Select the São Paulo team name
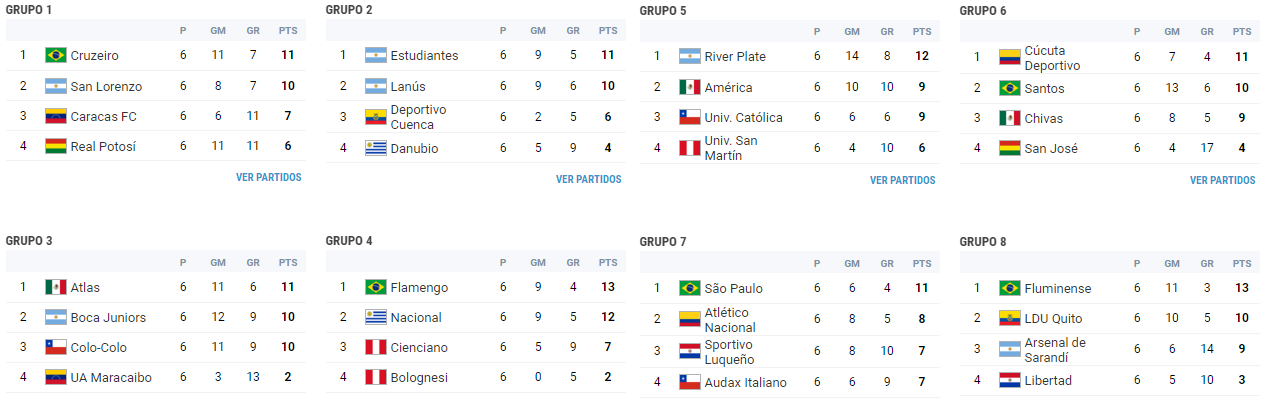 (733, 288)
